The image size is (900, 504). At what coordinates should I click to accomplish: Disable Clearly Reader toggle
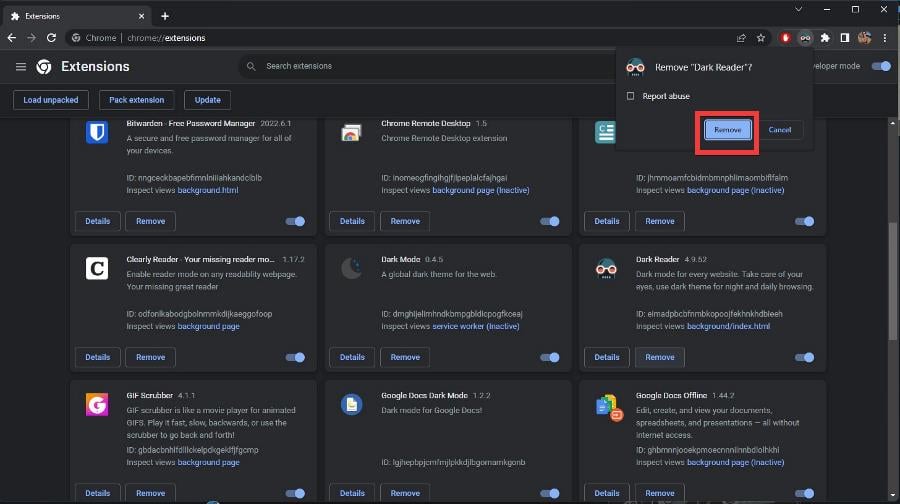click(295, 357)
